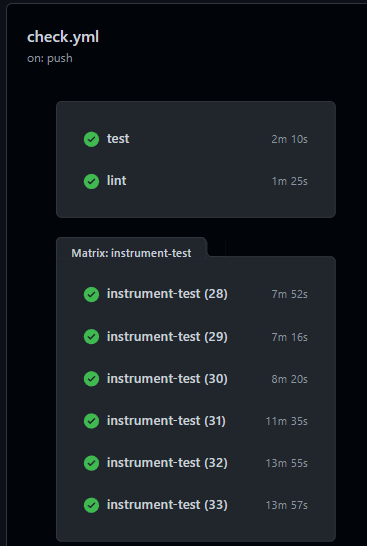367x546 pixels.
Task: Collapse the Matrix: instrument-test group tab
Action: point(131,253)
